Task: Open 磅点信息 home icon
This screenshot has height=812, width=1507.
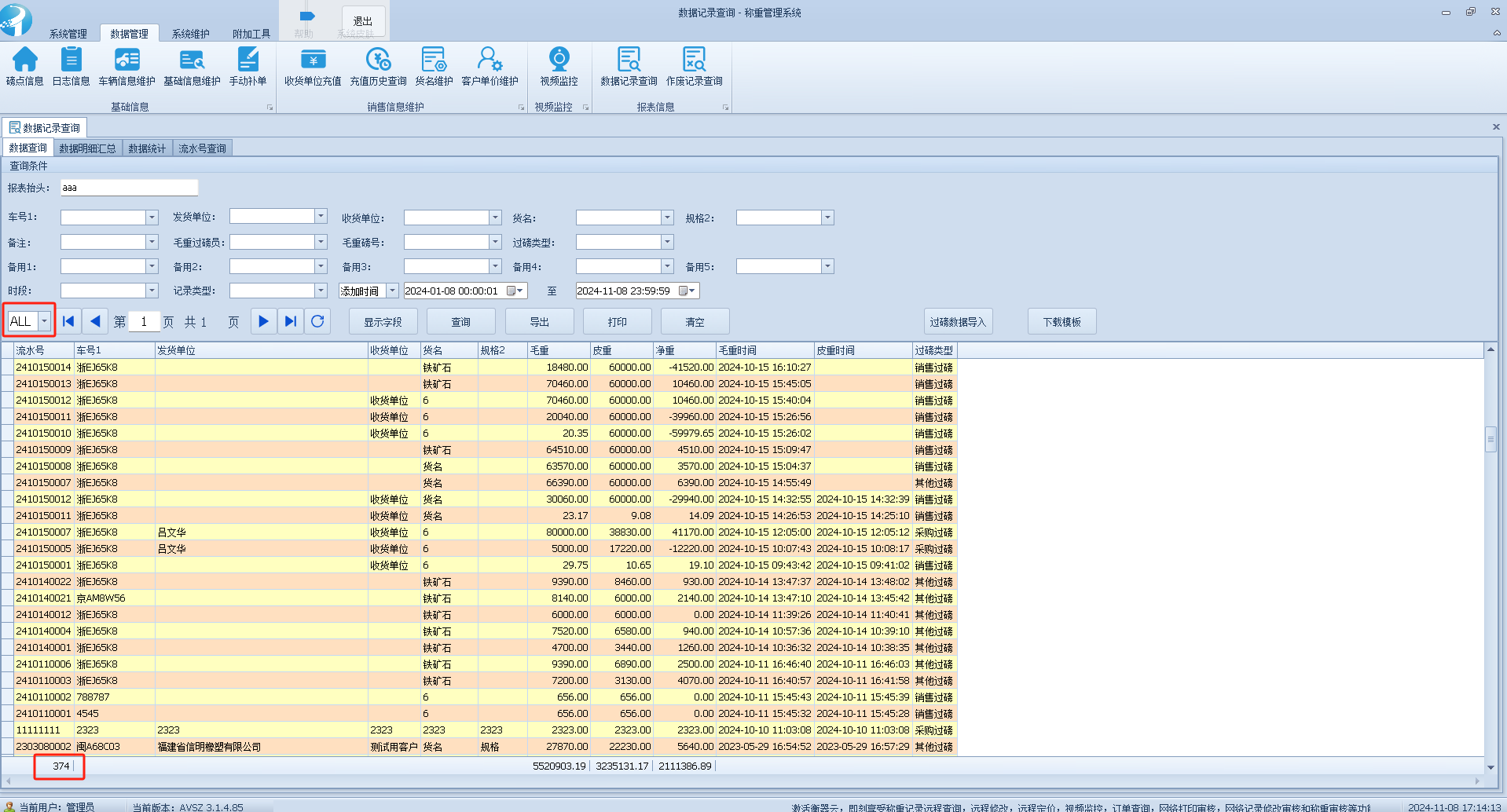Action: (x=24, y=66)
